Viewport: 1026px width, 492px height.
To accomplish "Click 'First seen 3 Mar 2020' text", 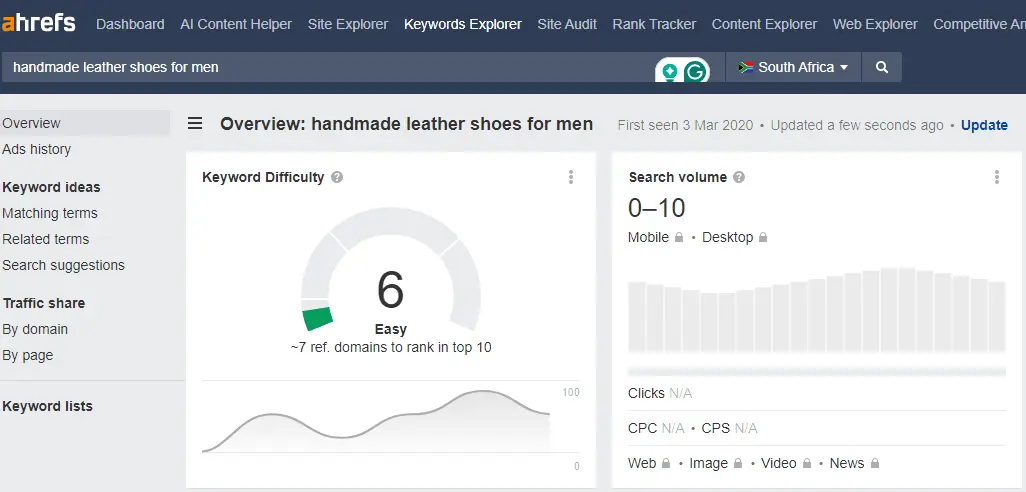I will [x=685, y=125].
